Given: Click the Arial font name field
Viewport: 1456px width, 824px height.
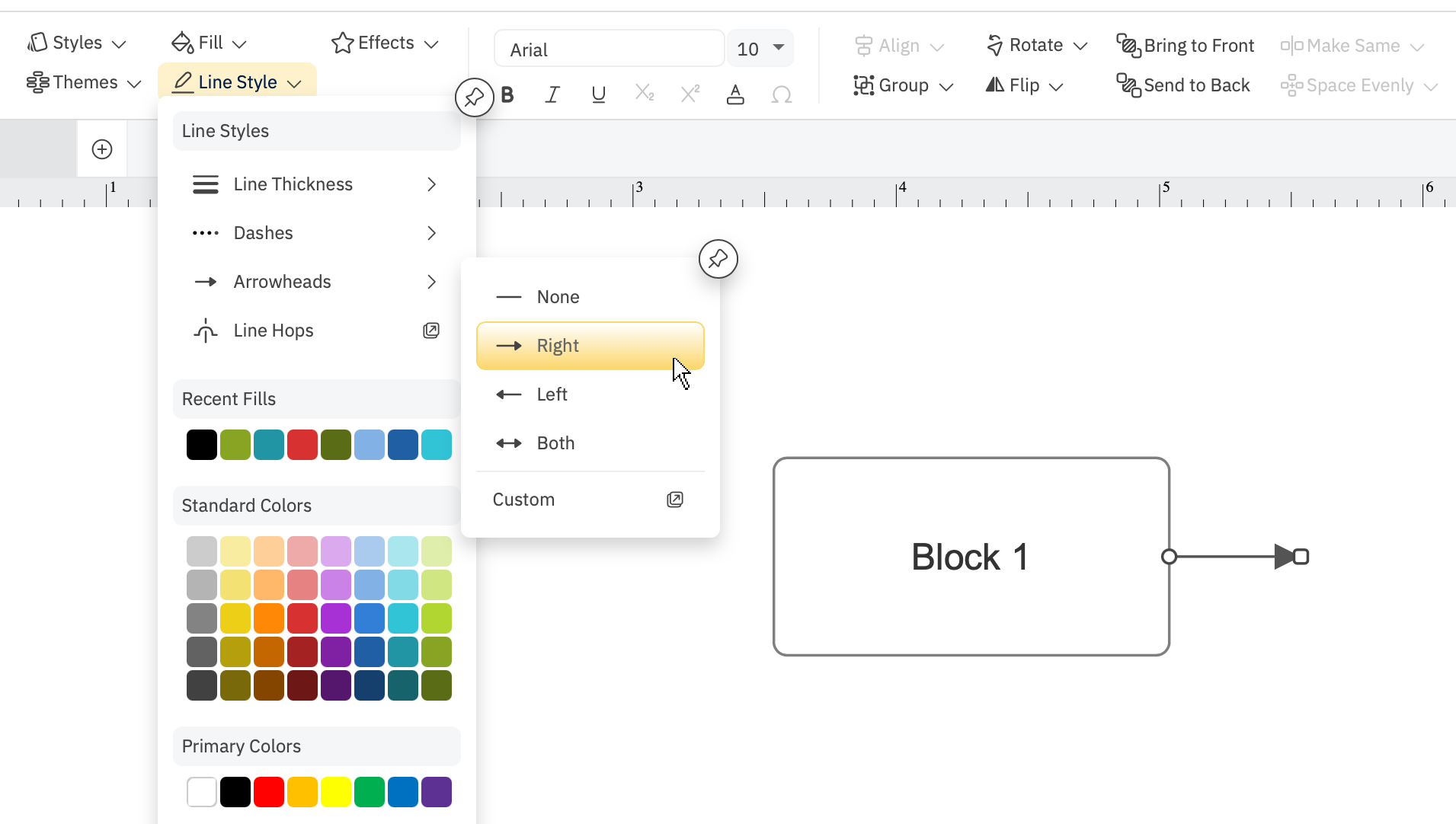Looking at the screenshot, I should tap(608, 50).
